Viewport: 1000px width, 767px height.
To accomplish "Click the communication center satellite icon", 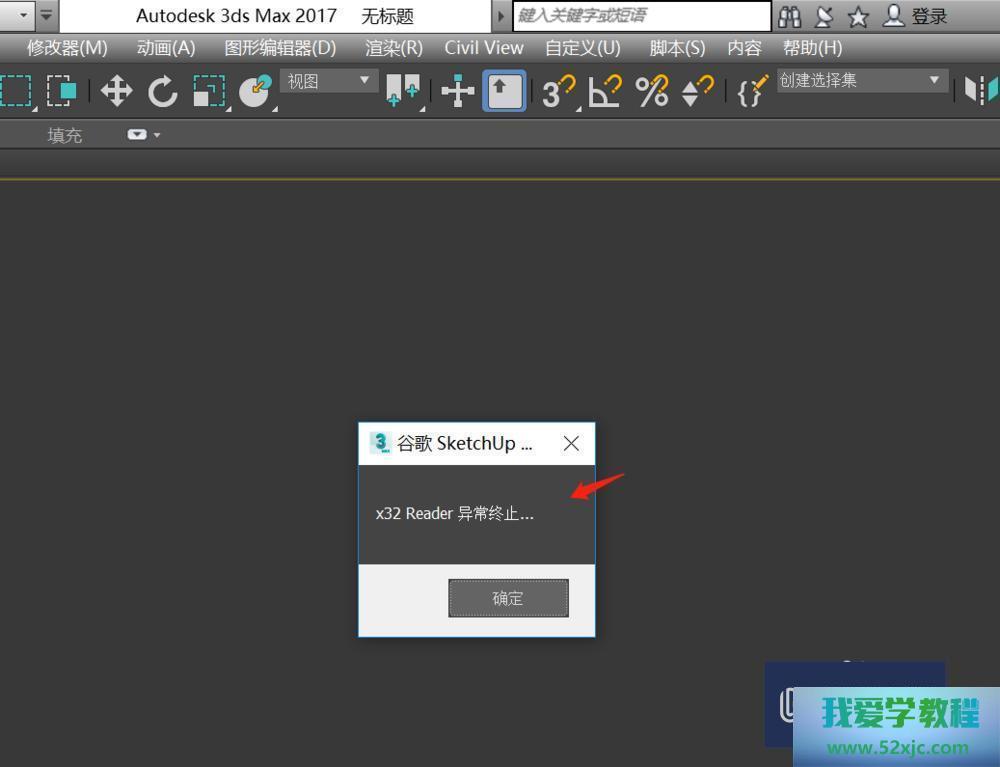I will pyautogui.click(x=823, y=16).
